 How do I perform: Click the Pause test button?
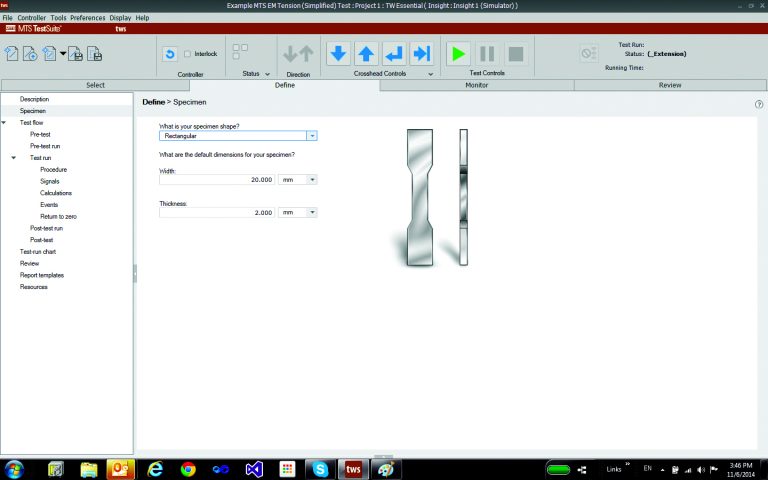click(x=487, y=54)
